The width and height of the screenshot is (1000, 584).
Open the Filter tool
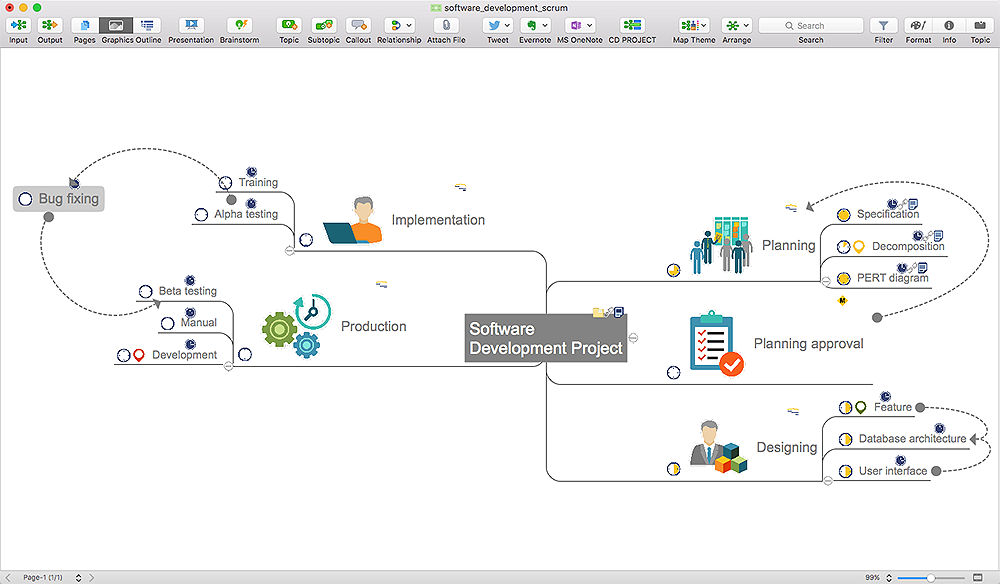(x=883, y=26)
